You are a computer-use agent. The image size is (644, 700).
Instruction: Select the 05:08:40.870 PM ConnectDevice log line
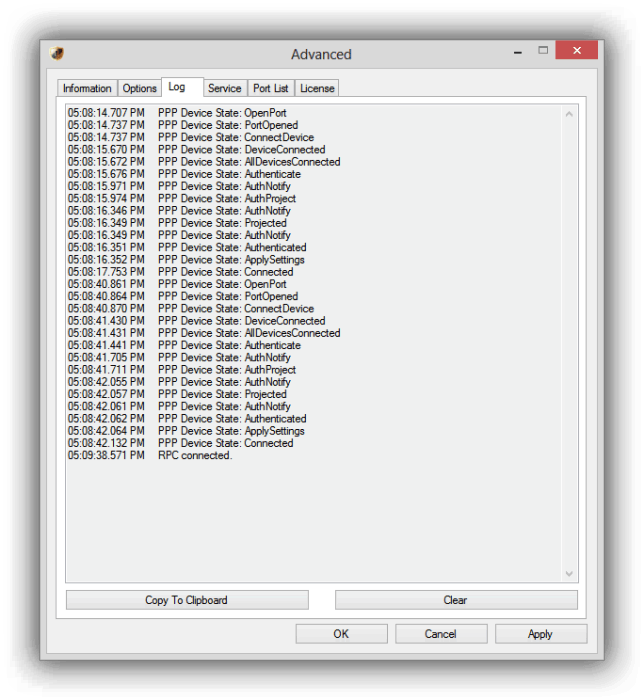(191, 308)
